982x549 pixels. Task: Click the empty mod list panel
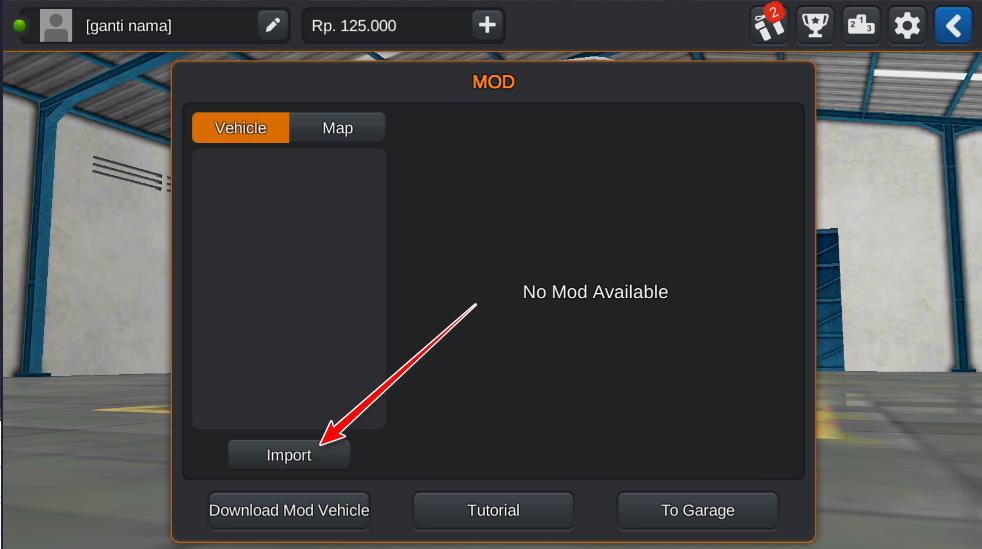289,289
